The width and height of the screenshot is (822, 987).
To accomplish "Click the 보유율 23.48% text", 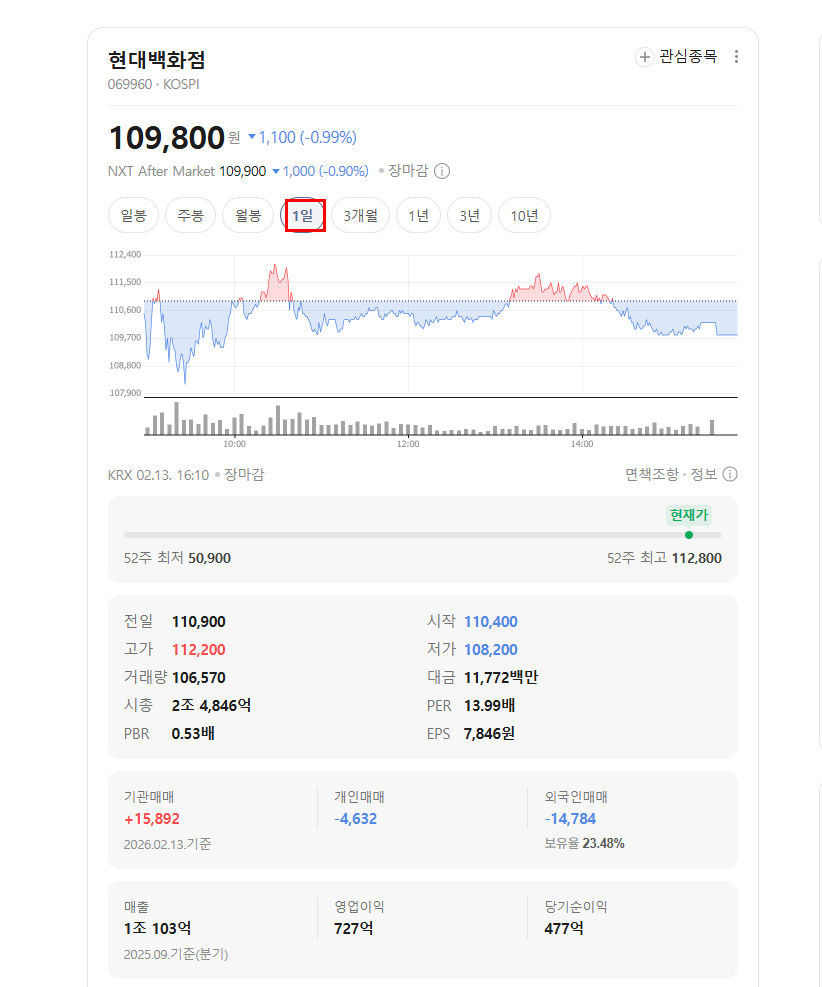I will tap(585, 843).
